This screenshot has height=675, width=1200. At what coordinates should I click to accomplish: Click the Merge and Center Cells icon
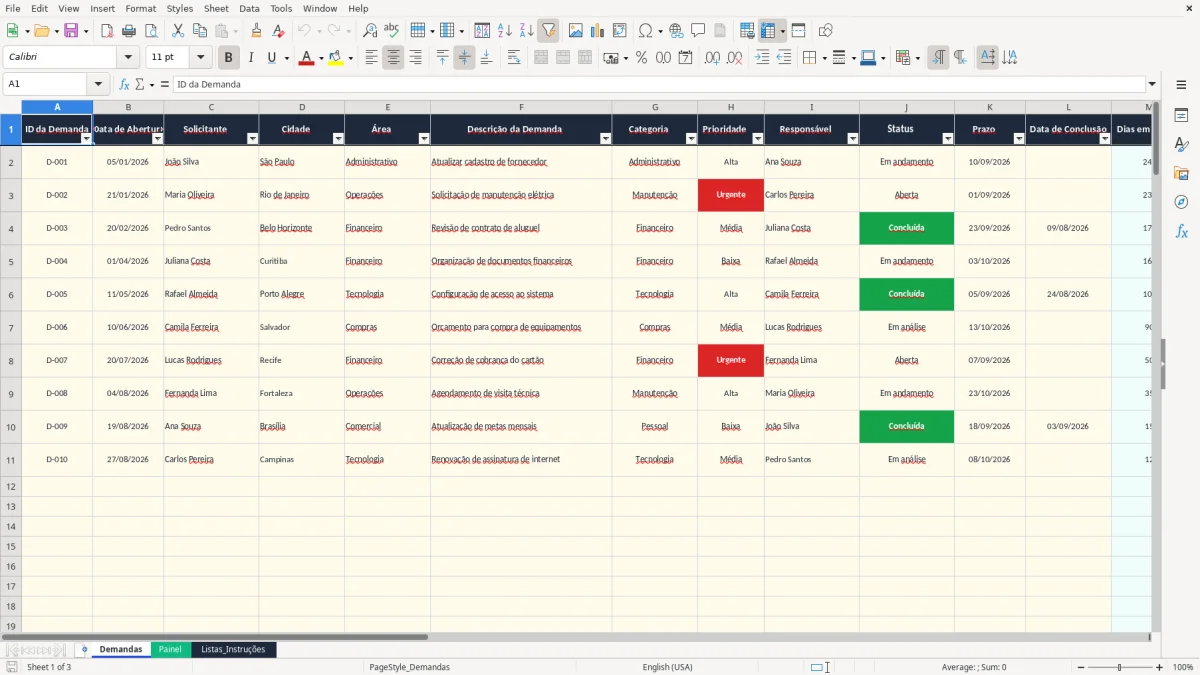(541, 58)
